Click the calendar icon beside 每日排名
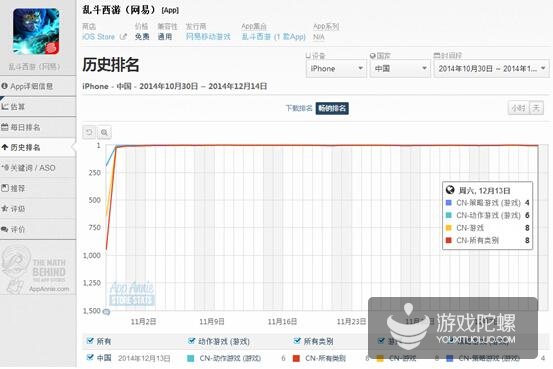The width and height of the screenshot is (553, 369). click(5, 127)
